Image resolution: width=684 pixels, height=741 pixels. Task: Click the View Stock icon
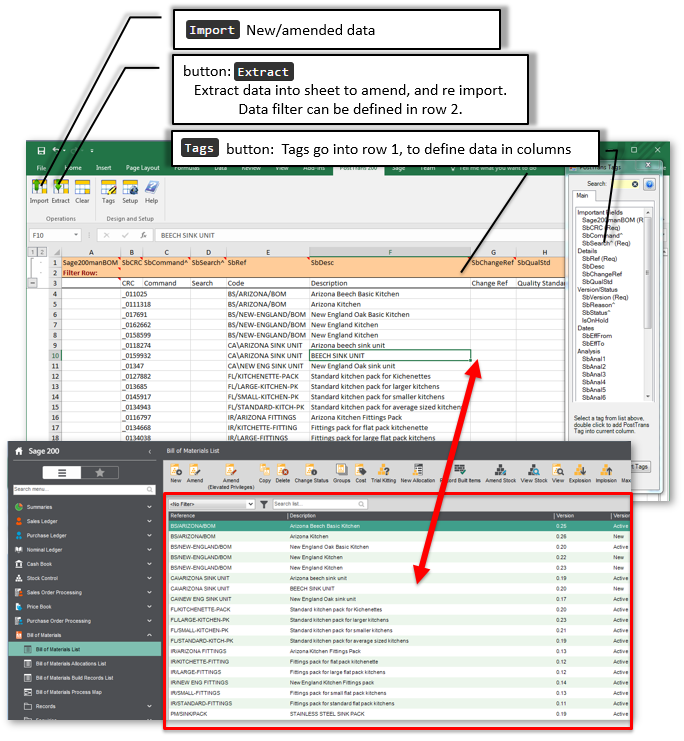534,470
